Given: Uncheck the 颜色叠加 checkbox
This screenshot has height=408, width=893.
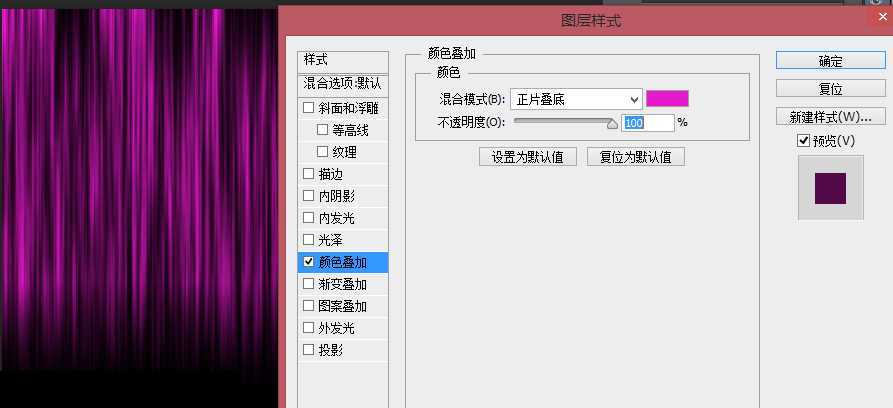Looking at the screenshot, I should coord(309,262).
